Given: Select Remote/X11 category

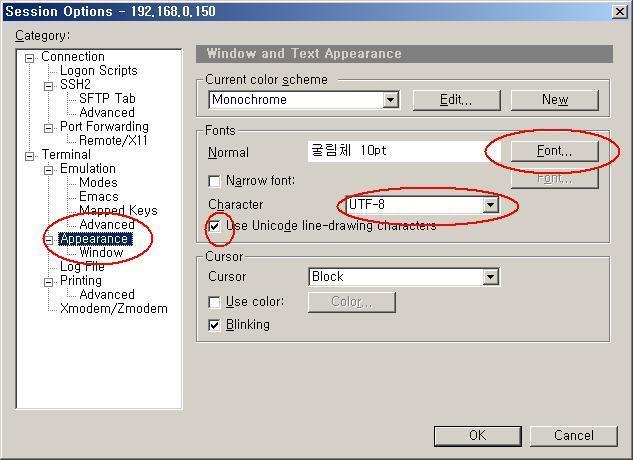Looking at the screenshot, I should click(113, 141).
